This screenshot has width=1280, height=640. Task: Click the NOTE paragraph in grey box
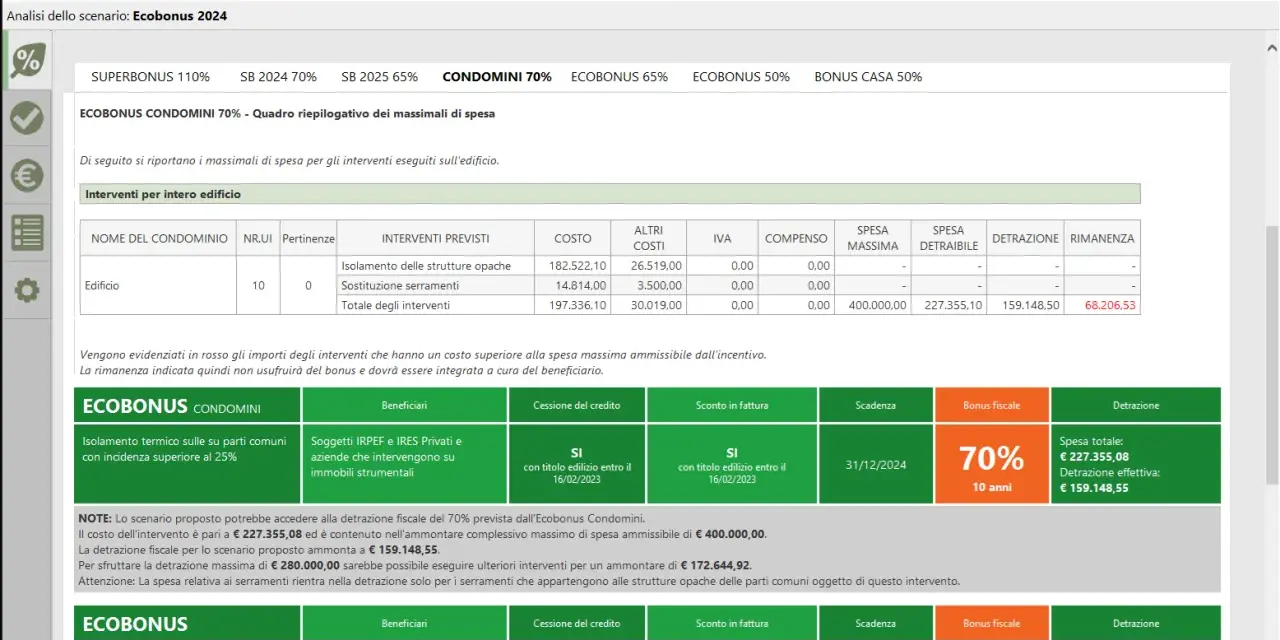[x=647, y=549]
